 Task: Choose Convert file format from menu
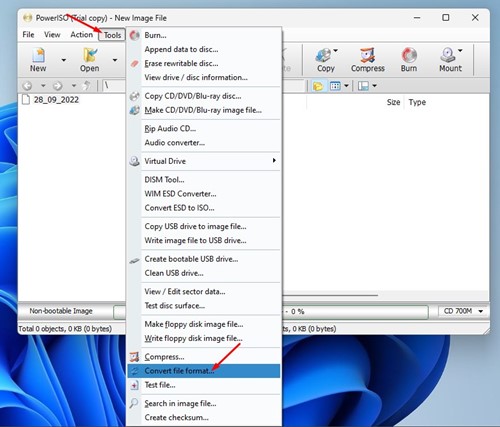point(204,371)
